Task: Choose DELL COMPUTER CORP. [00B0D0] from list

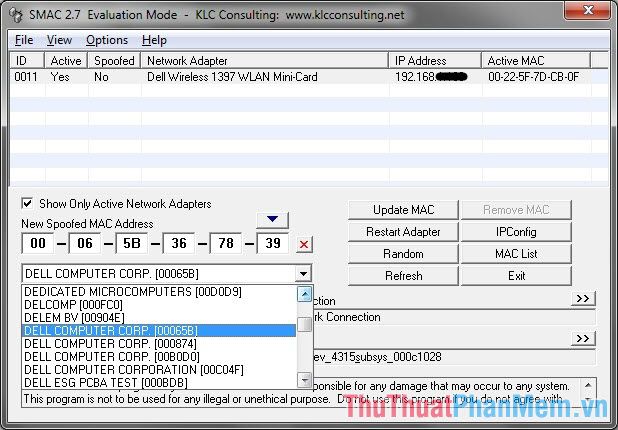Action: pyautogui.click(x=159, y=356)
